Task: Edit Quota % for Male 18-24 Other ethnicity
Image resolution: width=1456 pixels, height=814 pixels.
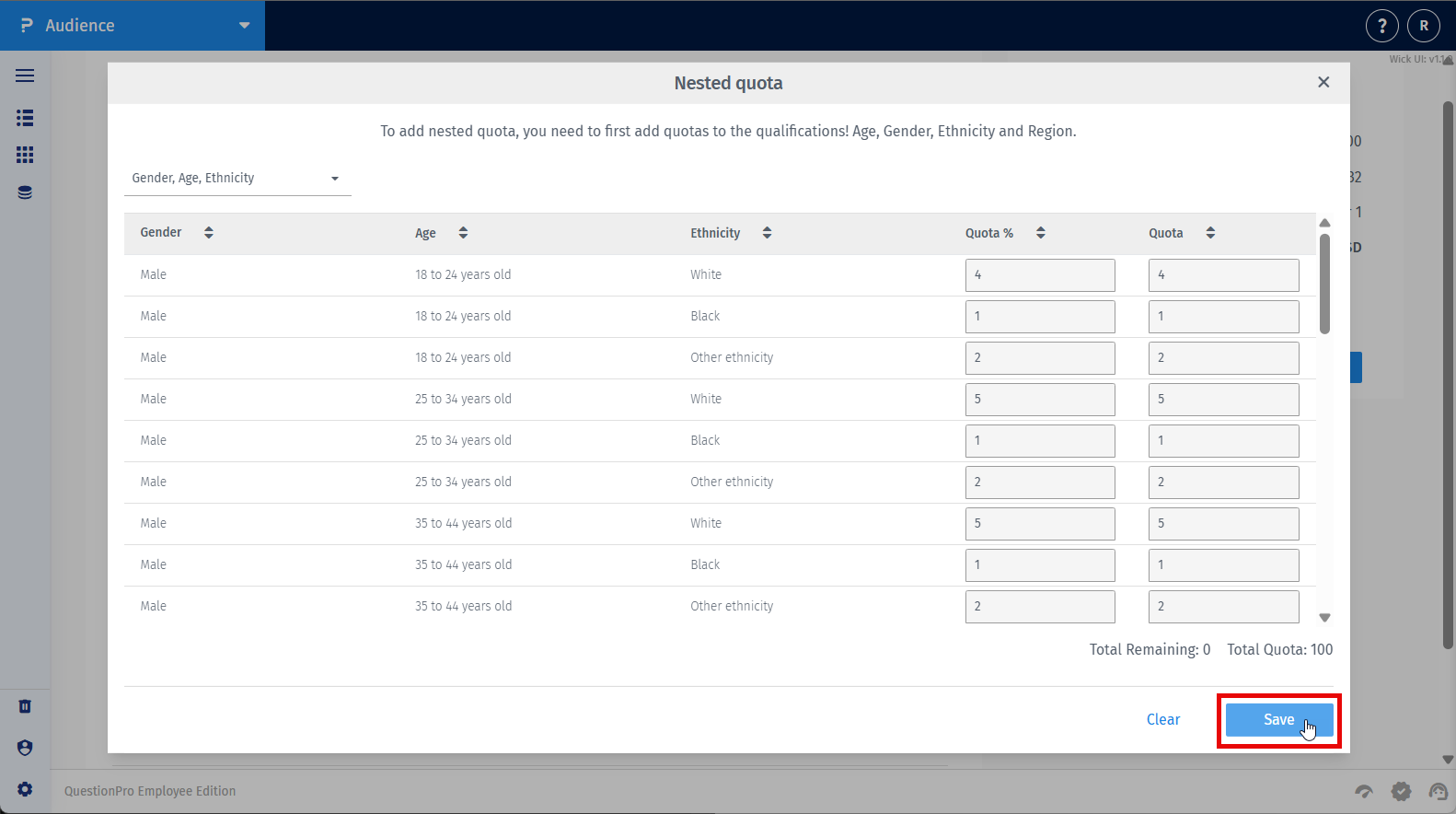Action: 1040,358
